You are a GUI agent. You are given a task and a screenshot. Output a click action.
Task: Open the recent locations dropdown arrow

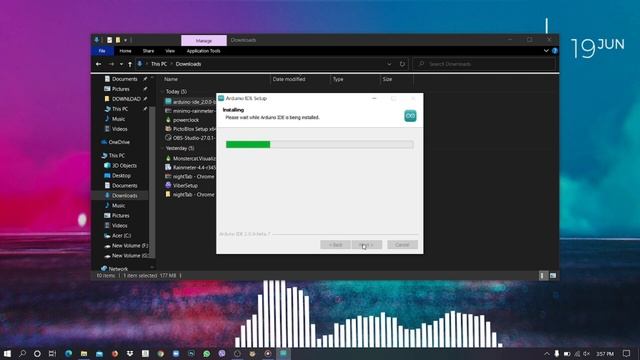(121, 64)
